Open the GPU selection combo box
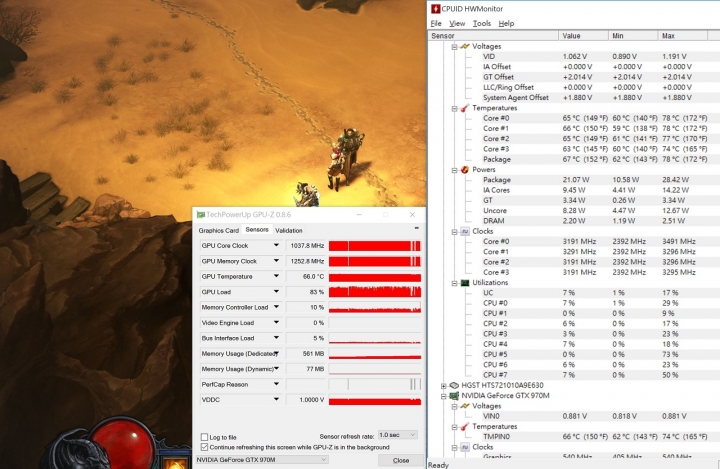 (x=262, y=459)
